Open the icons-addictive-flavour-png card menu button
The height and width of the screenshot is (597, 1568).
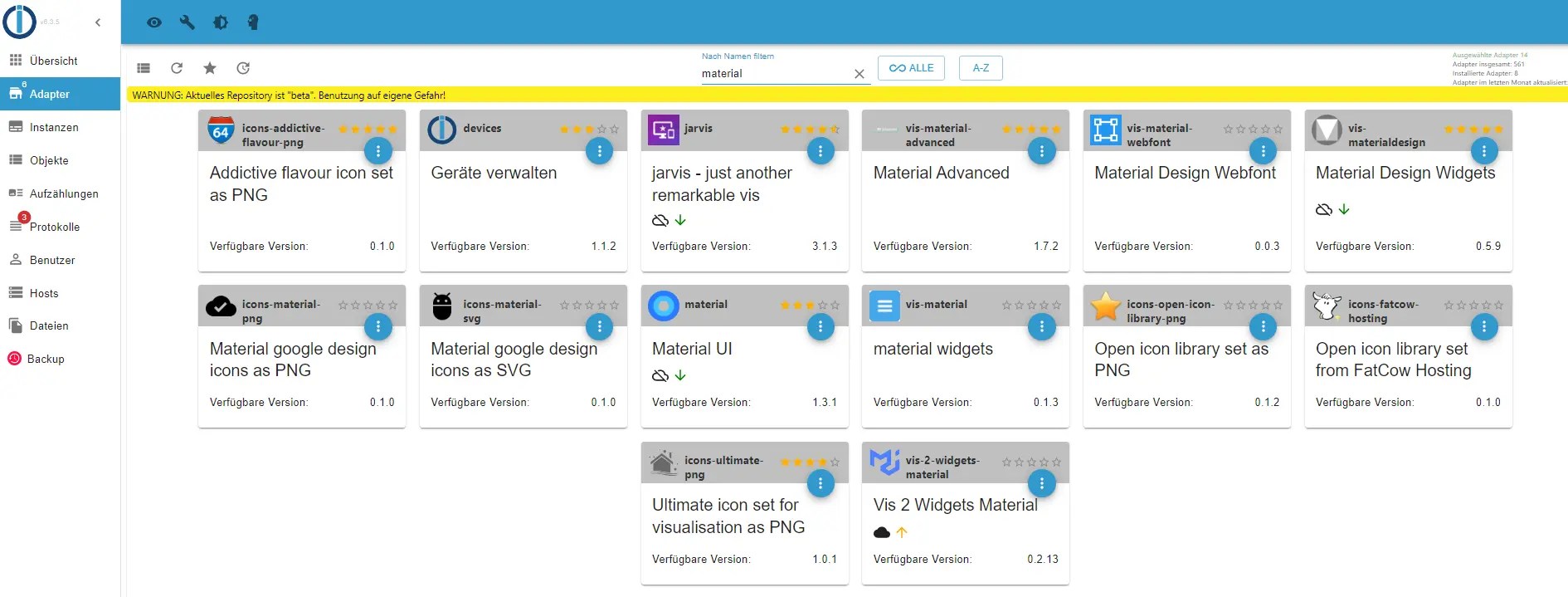pyautogui.click(x=378, y=151)
